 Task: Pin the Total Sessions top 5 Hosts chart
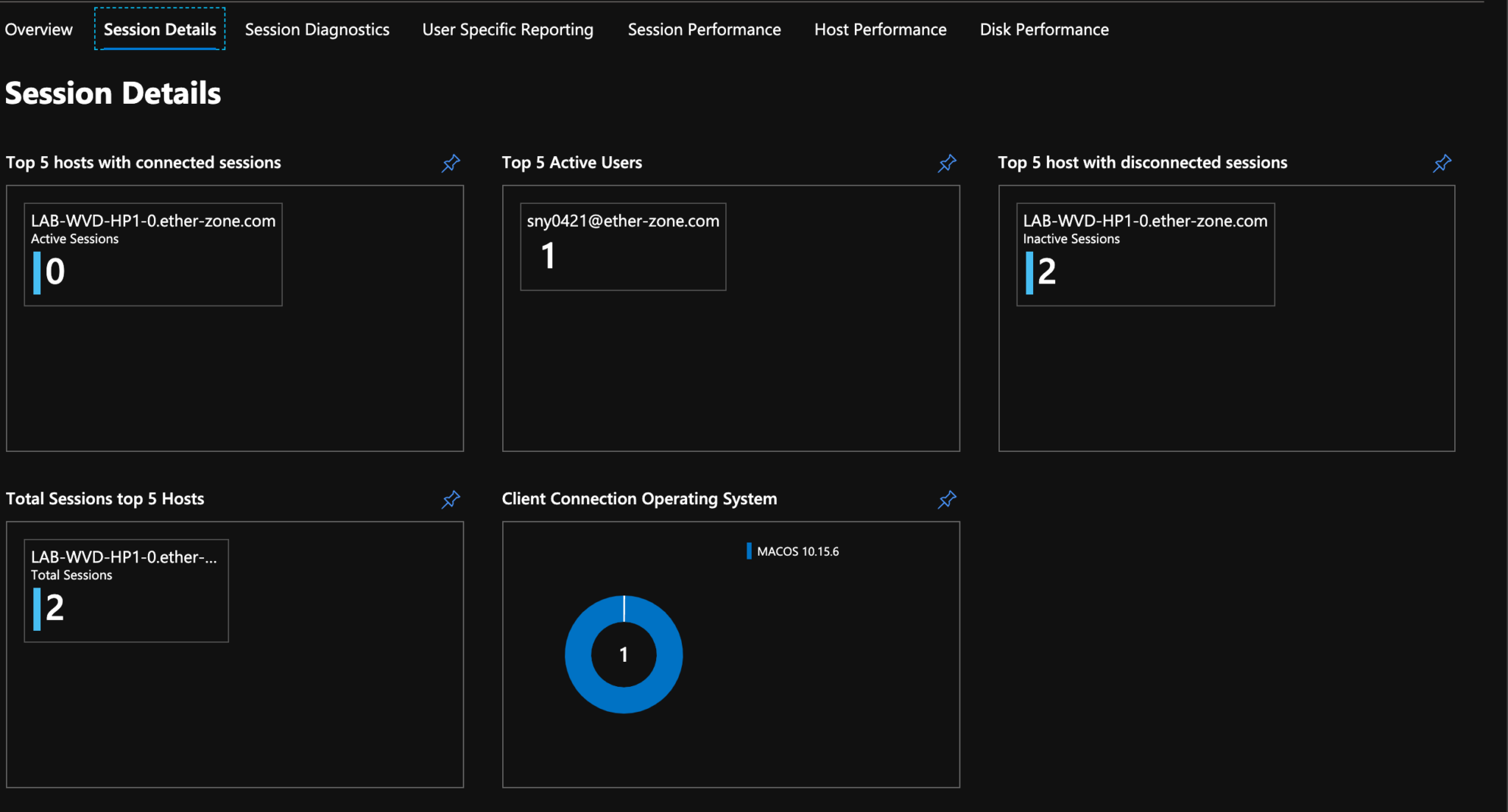click(x=451, y=500)
